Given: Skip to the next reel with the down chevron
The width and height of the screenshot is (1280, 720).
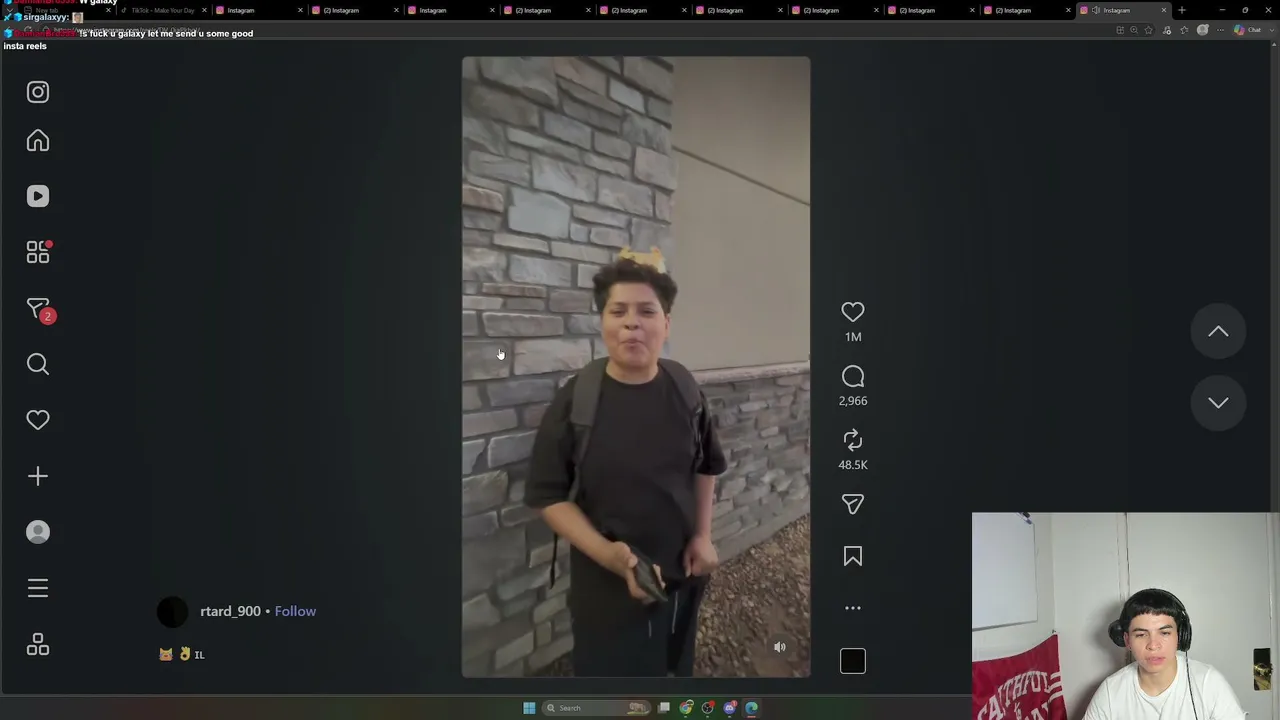Looking at the screenshot, I should 1218,402.
